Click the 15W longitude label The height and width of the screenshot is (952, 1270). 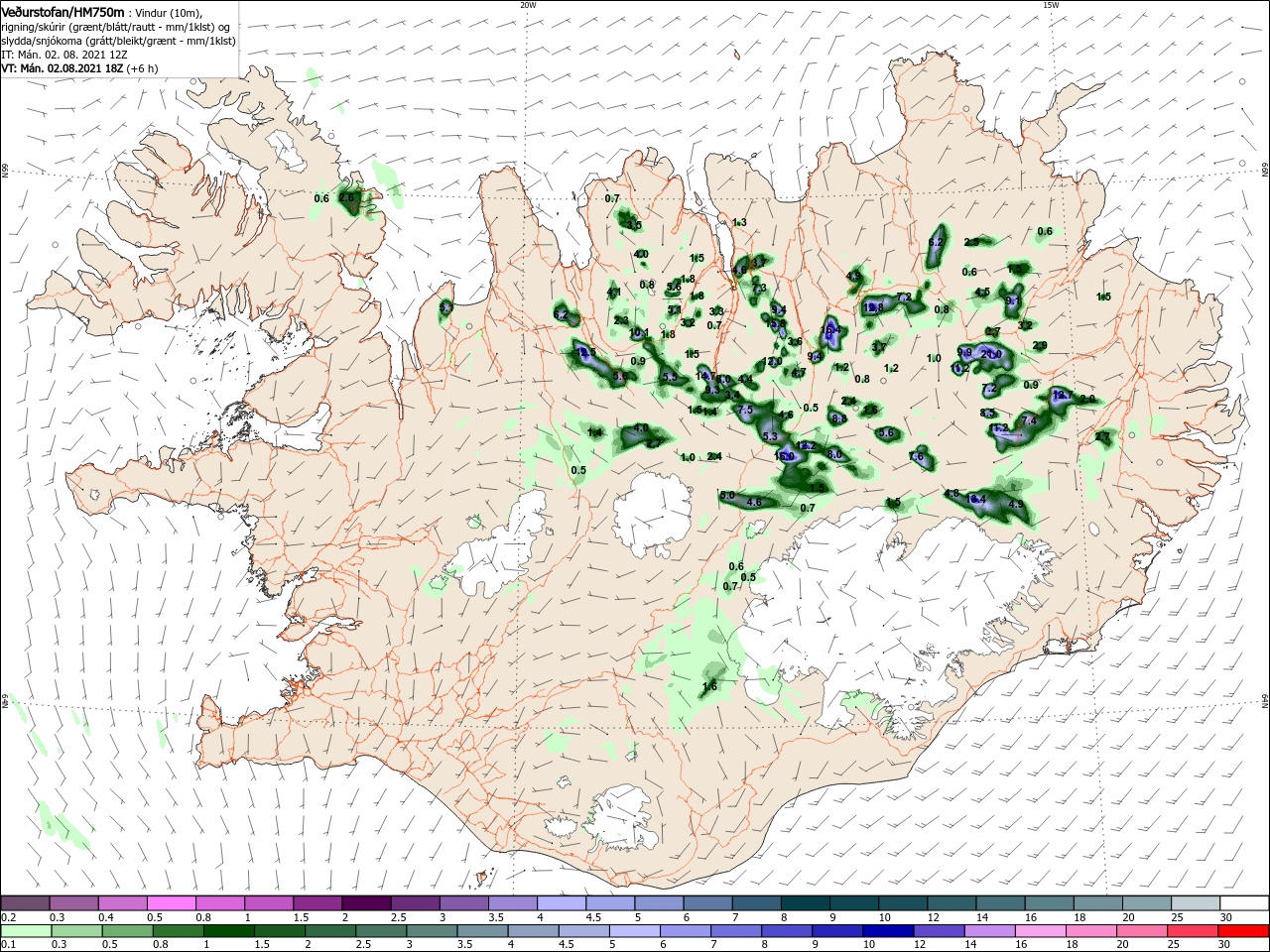(x=1051, y=4)
